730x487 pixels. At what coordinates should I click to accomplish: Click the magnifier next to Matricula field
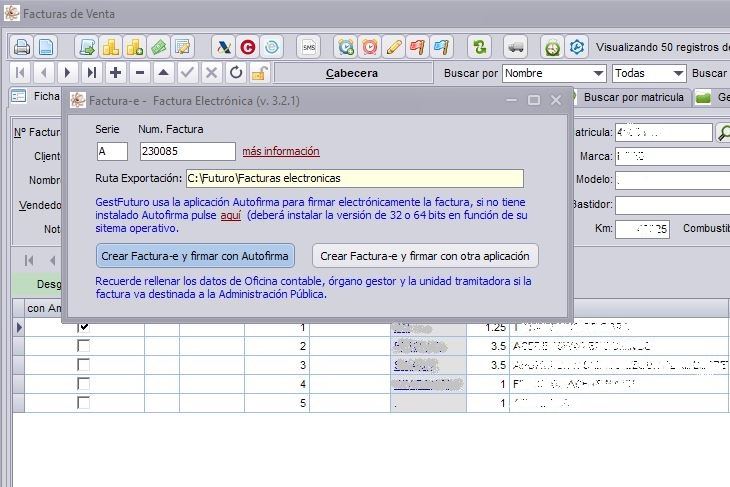[723, 133]
